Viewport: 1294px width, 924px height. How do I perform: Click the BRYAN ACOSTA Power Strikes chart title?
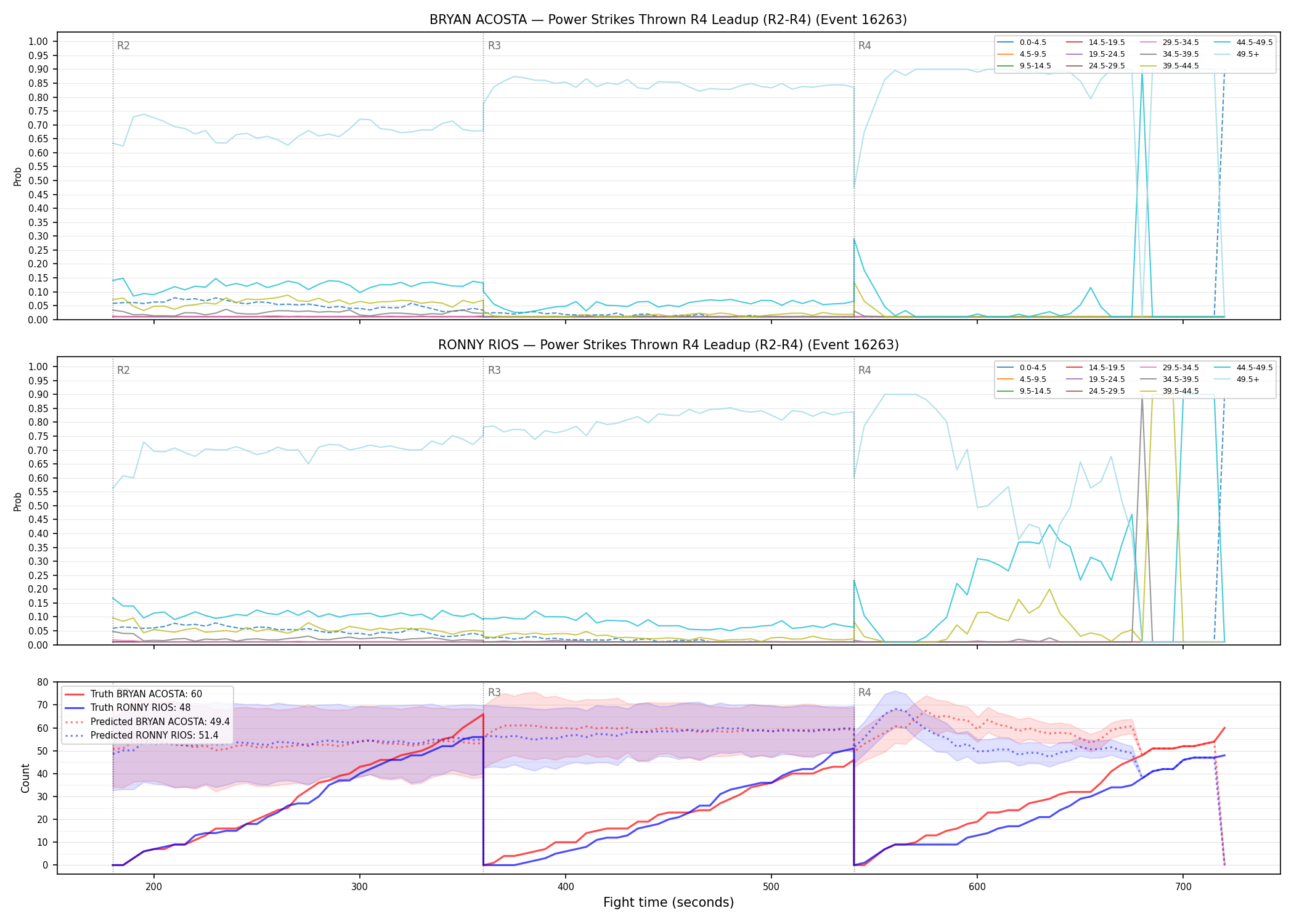click(x=668, y=20)
